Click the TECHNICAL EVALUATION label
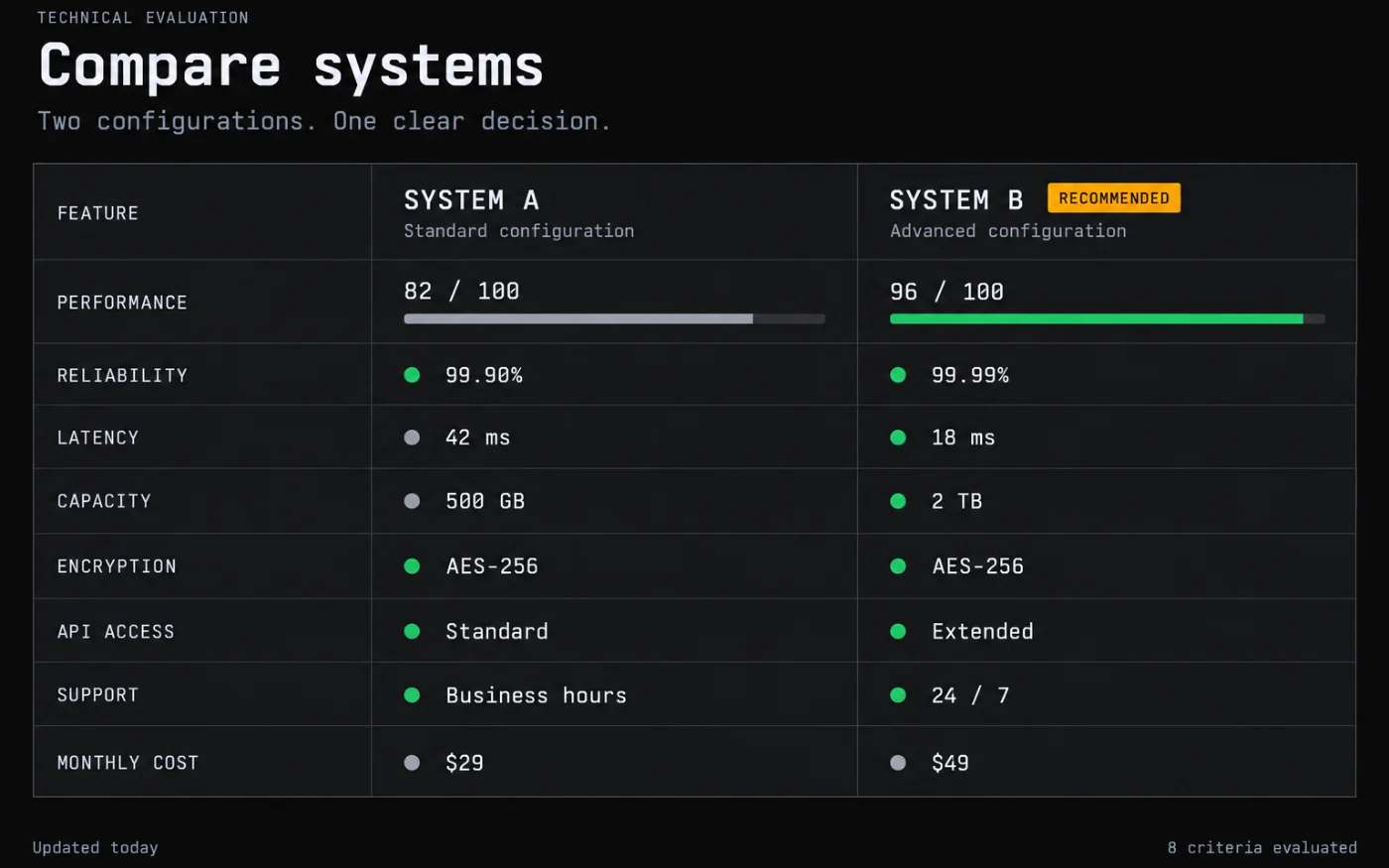This screenshot has width=1389, height=868. coord(143,18)
